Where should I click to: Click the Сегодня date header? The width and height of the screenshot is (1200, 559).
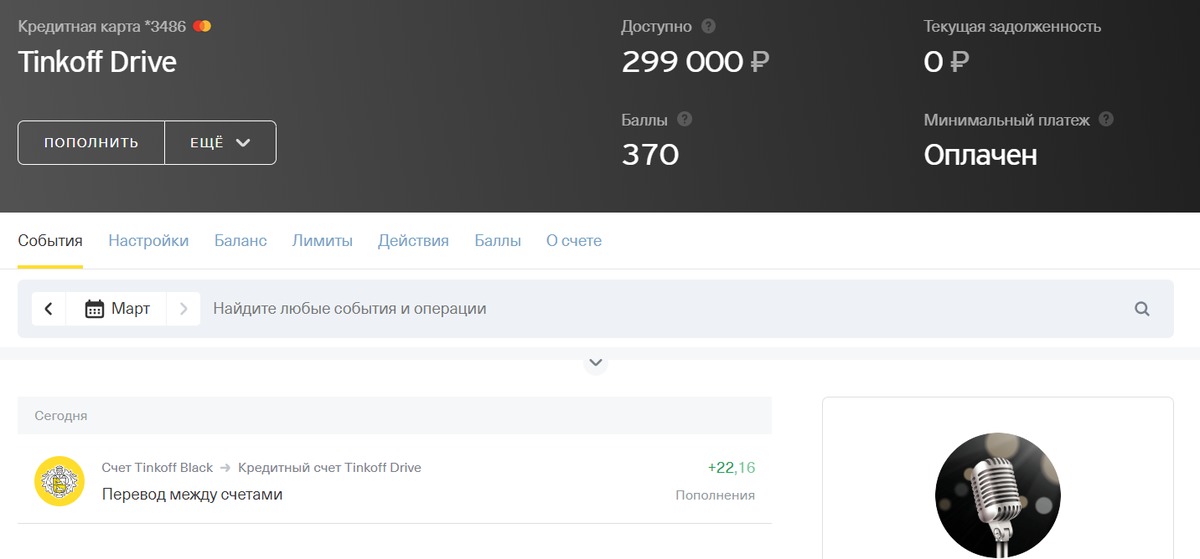(61, 416)
